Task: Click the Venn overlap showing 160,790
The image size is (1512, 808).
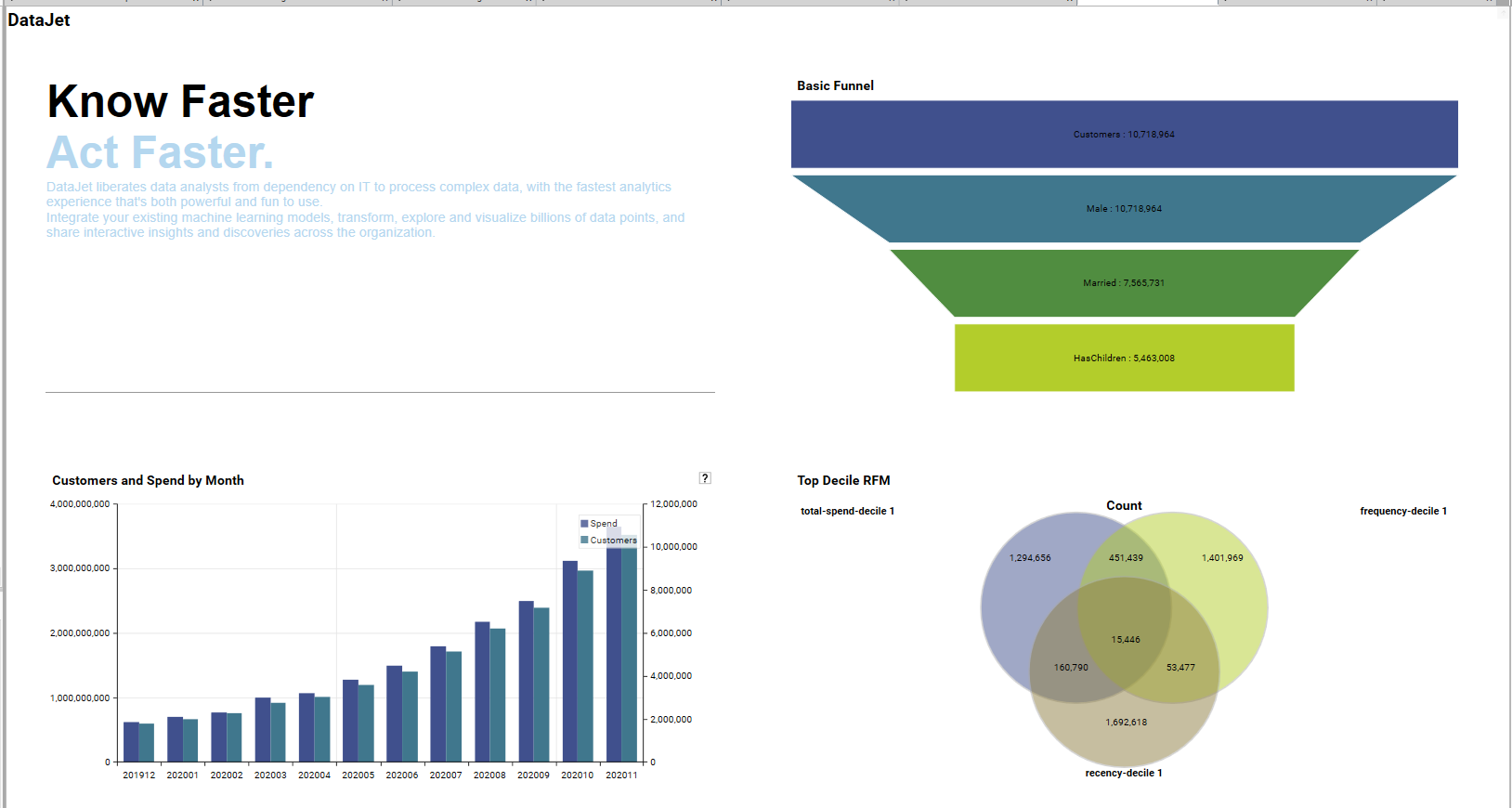Action: (x=1071, y=668)
